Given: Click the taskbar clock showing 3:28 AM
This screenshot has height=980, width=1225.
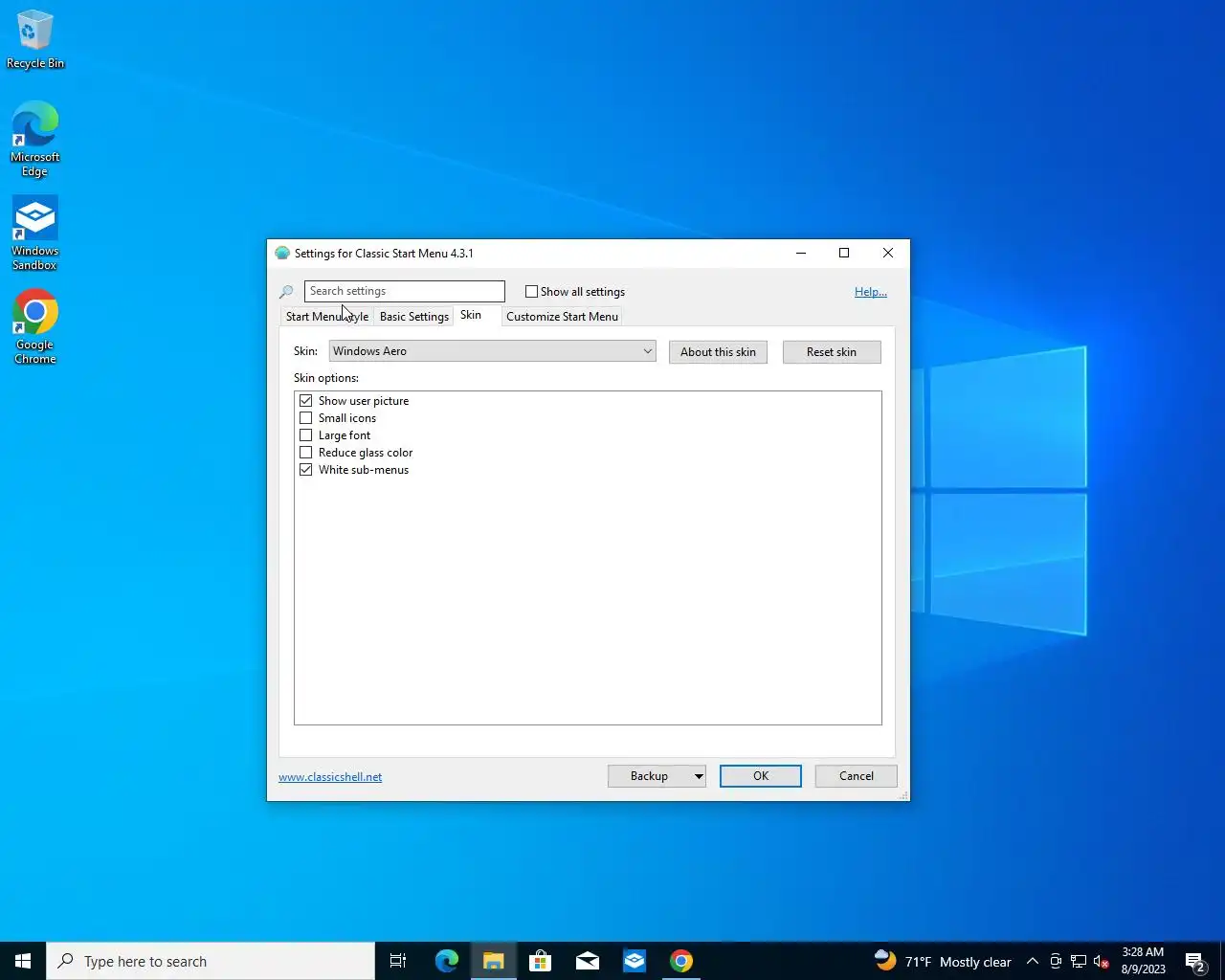Looking at the screenshot, I should 1143,961.
